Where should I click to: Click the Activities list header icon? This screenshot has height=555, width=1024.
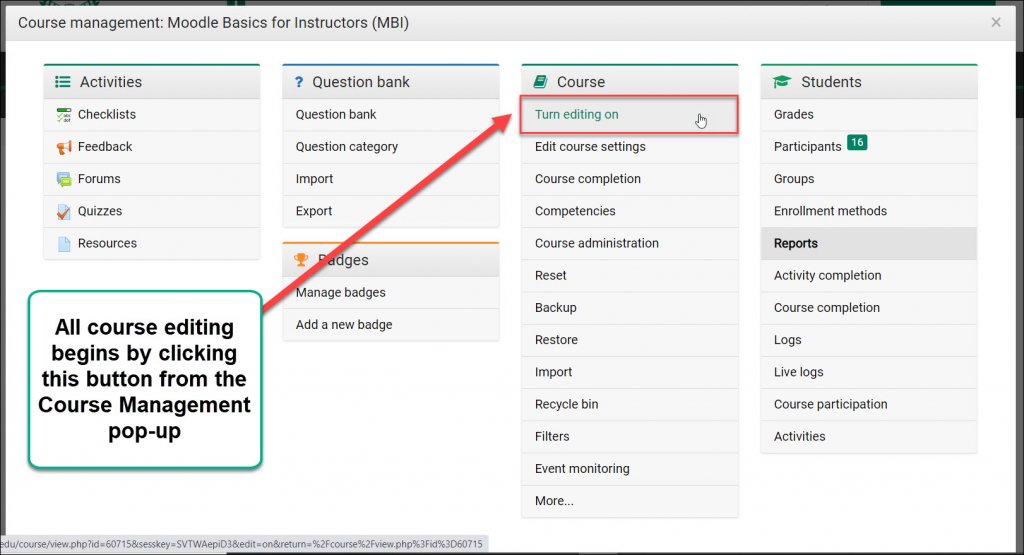coord(63,82)
